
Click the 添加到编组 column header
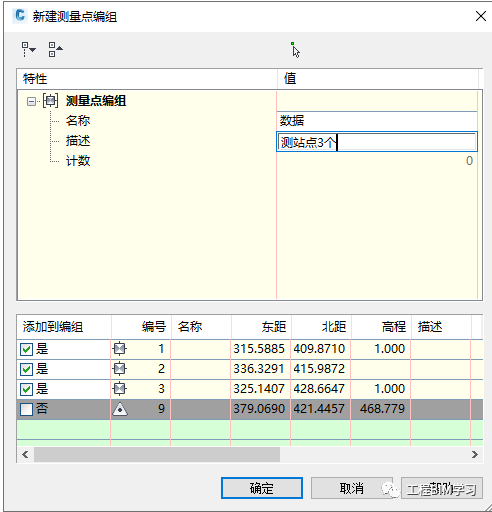[64, 327]
